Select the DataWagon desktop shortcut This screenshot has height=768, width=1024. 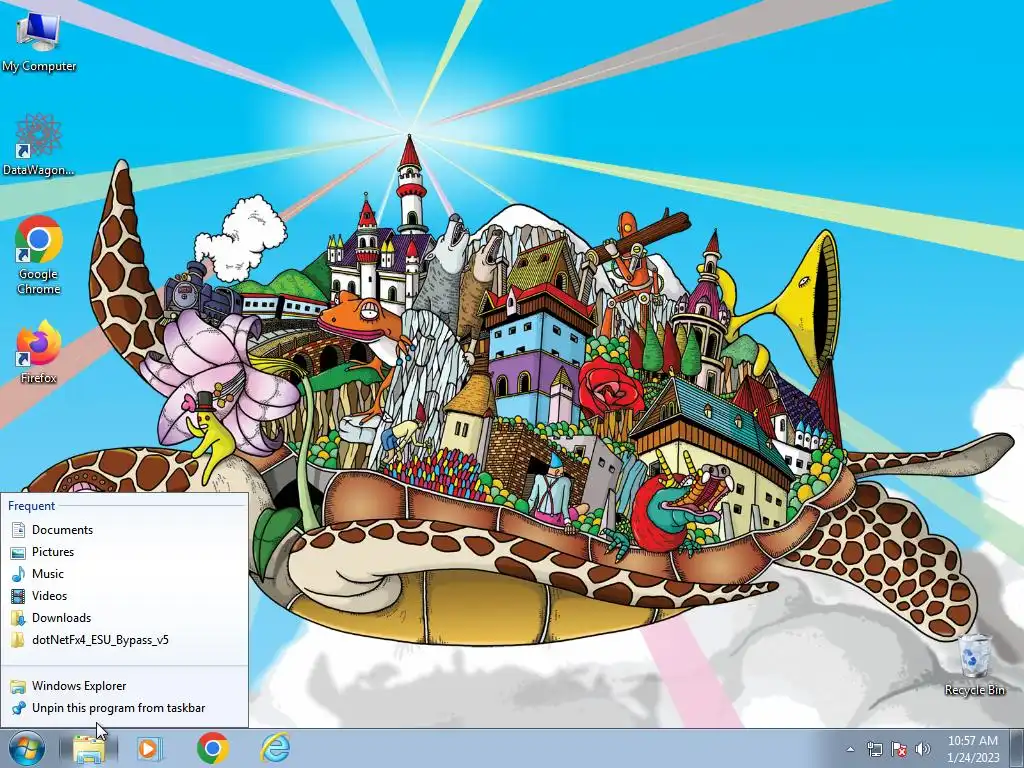(39, 145)
